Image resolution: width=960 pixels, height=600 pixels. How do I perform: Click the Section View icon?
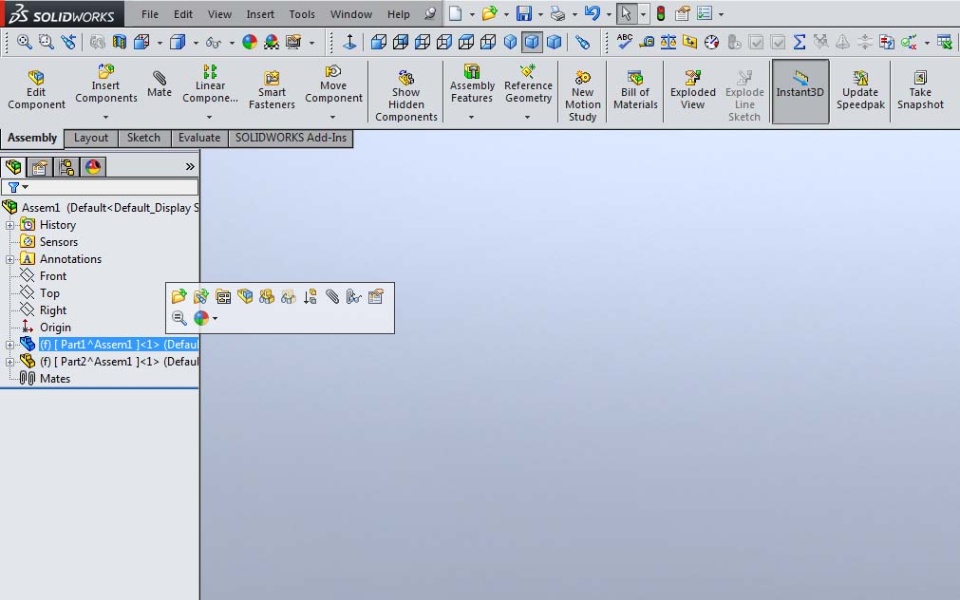point(119,42)
